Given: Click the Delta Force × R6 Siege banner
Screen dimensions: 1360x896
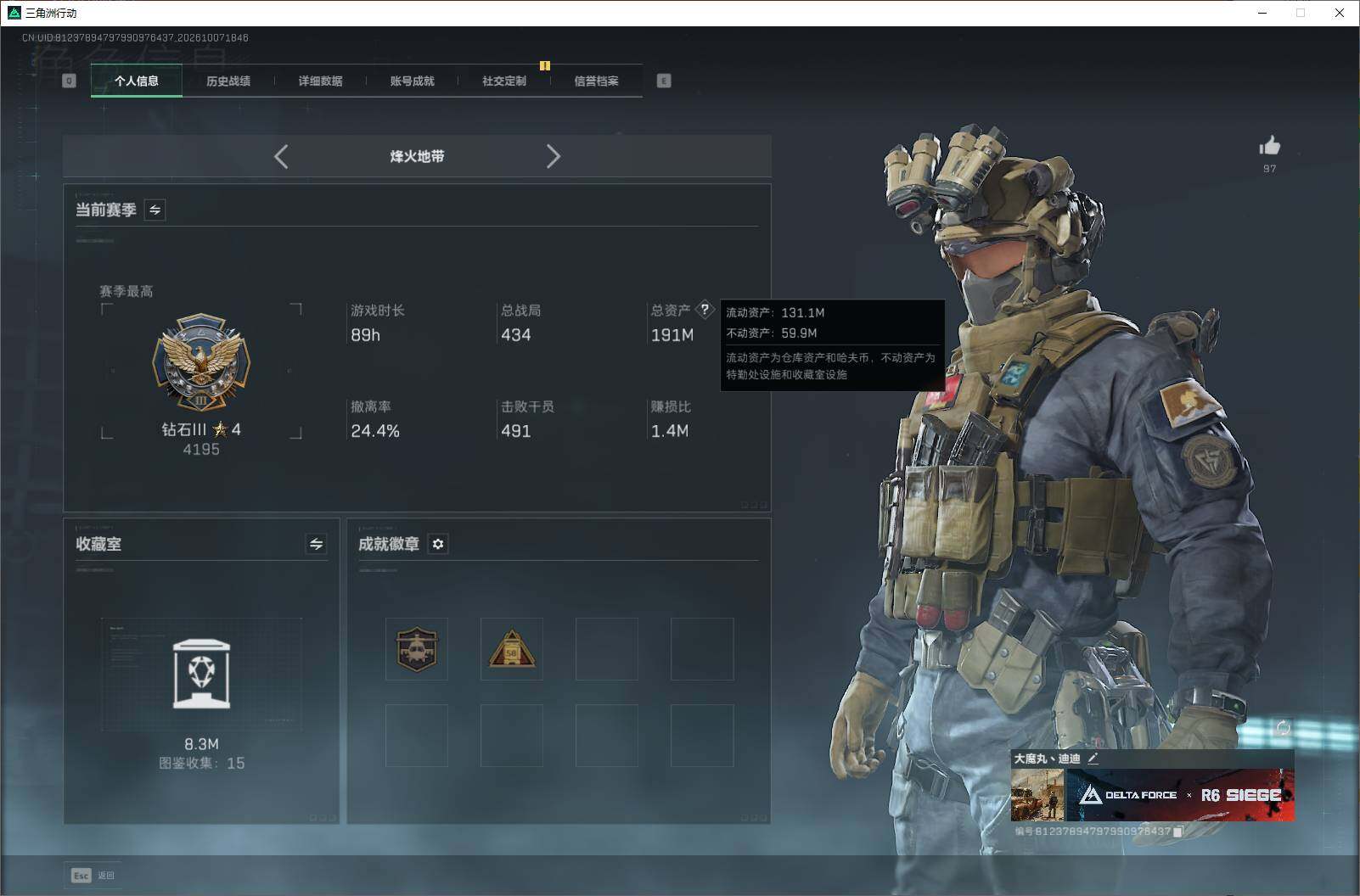Looking at the screenshot, I should click(x=1180, y=795).
